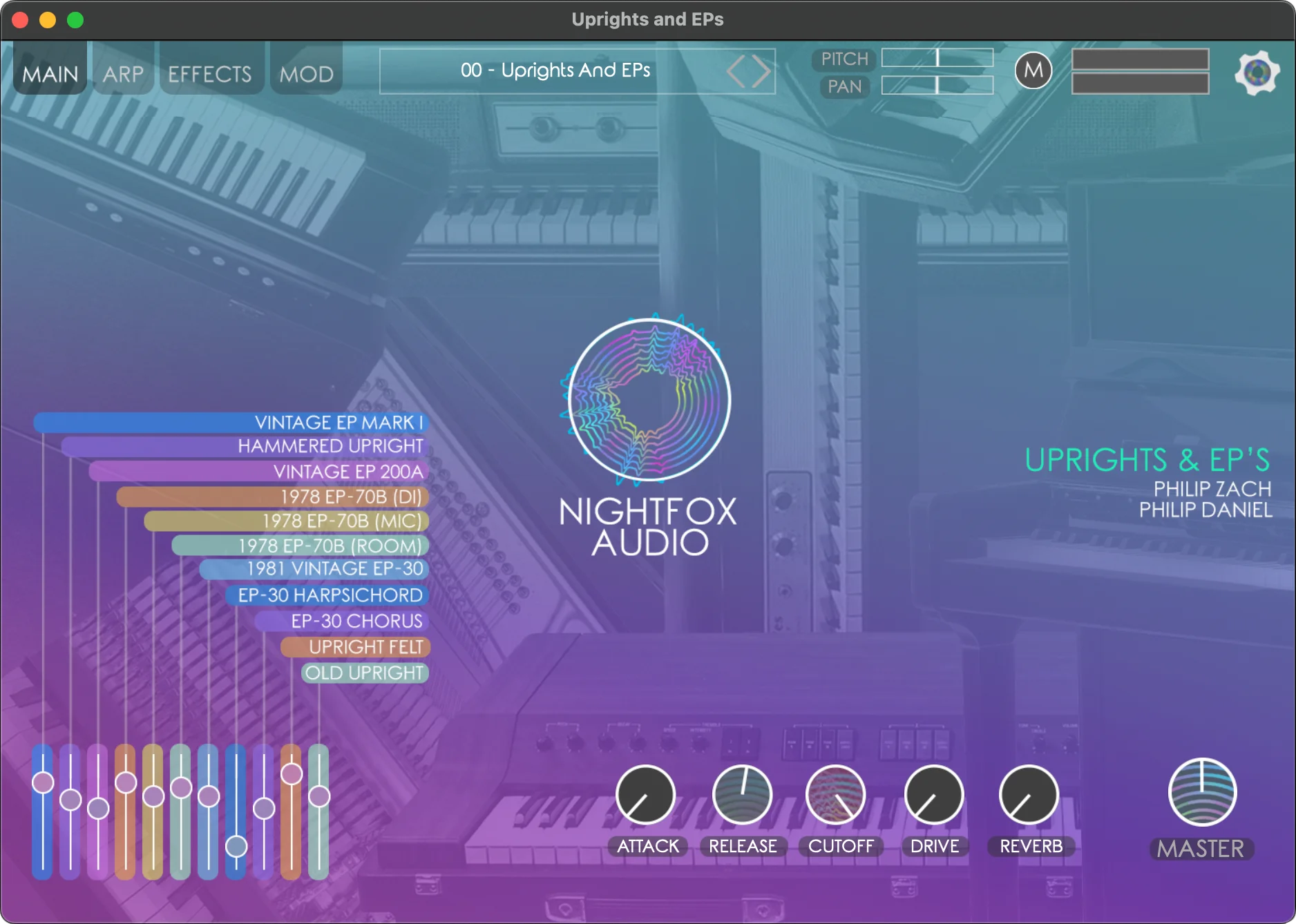Screen dimensions: 1296x924
Task: Click the yellow 1978 EP-70B (MIC) fader handle
Action: (153, 796)
